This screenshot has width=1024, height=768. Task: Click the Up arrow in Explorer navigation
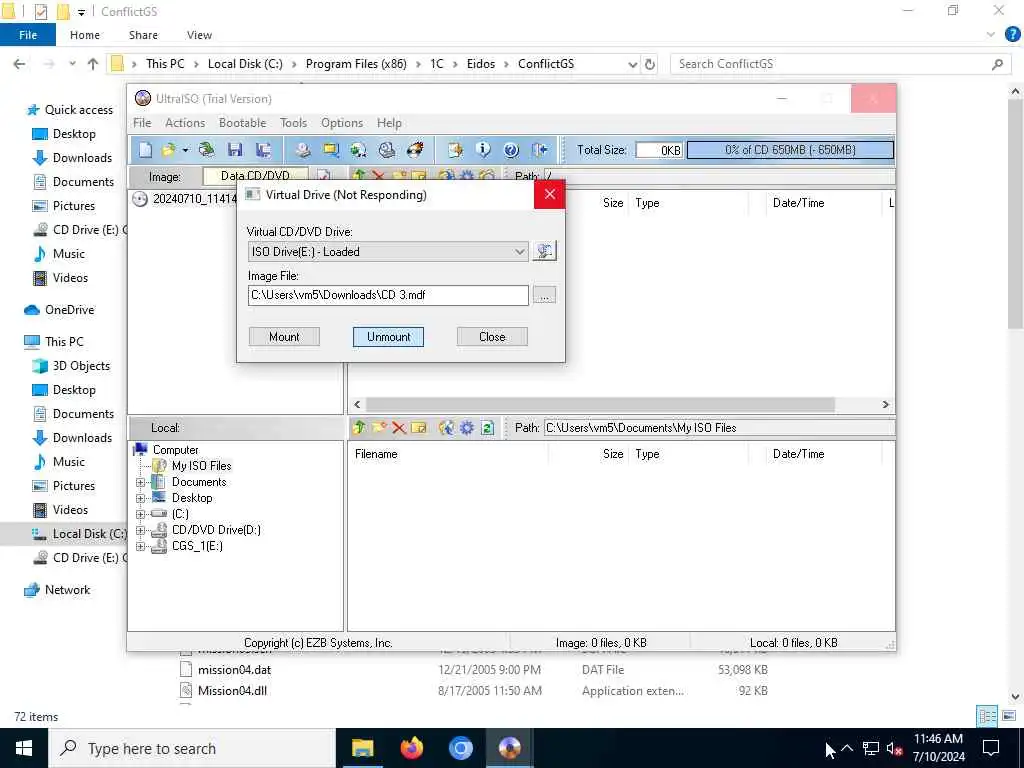[93, 64]
